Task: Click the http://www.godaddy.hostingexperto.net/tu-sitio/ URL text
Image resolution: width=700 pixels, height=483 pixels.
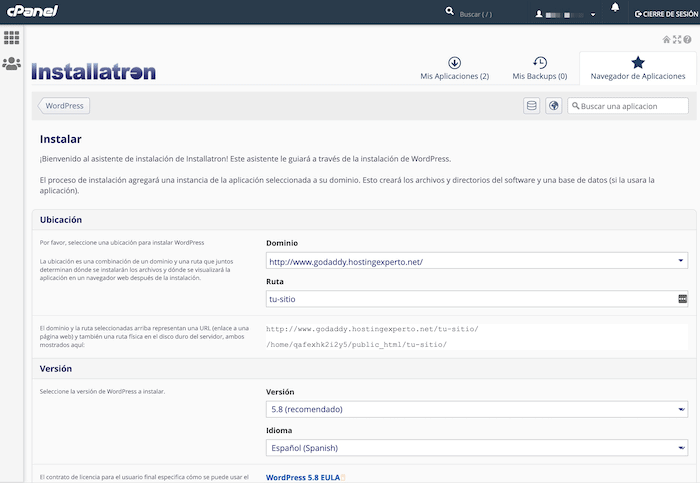Action: 372,329
